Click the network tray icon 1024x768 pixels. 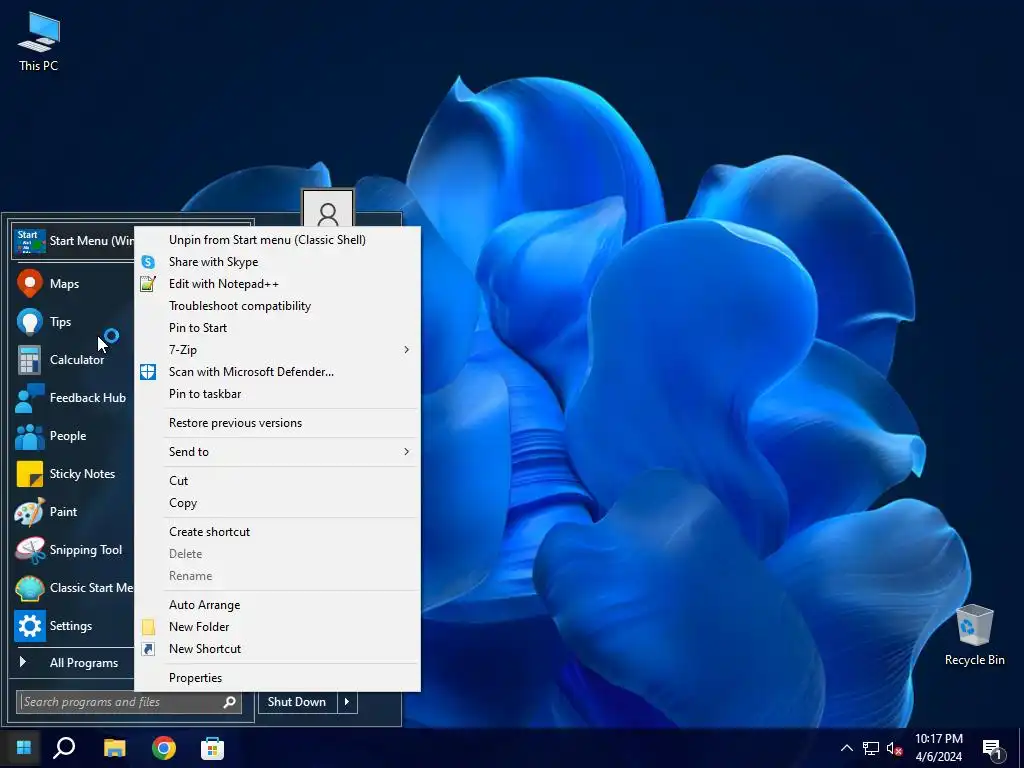tap(871, 748)
